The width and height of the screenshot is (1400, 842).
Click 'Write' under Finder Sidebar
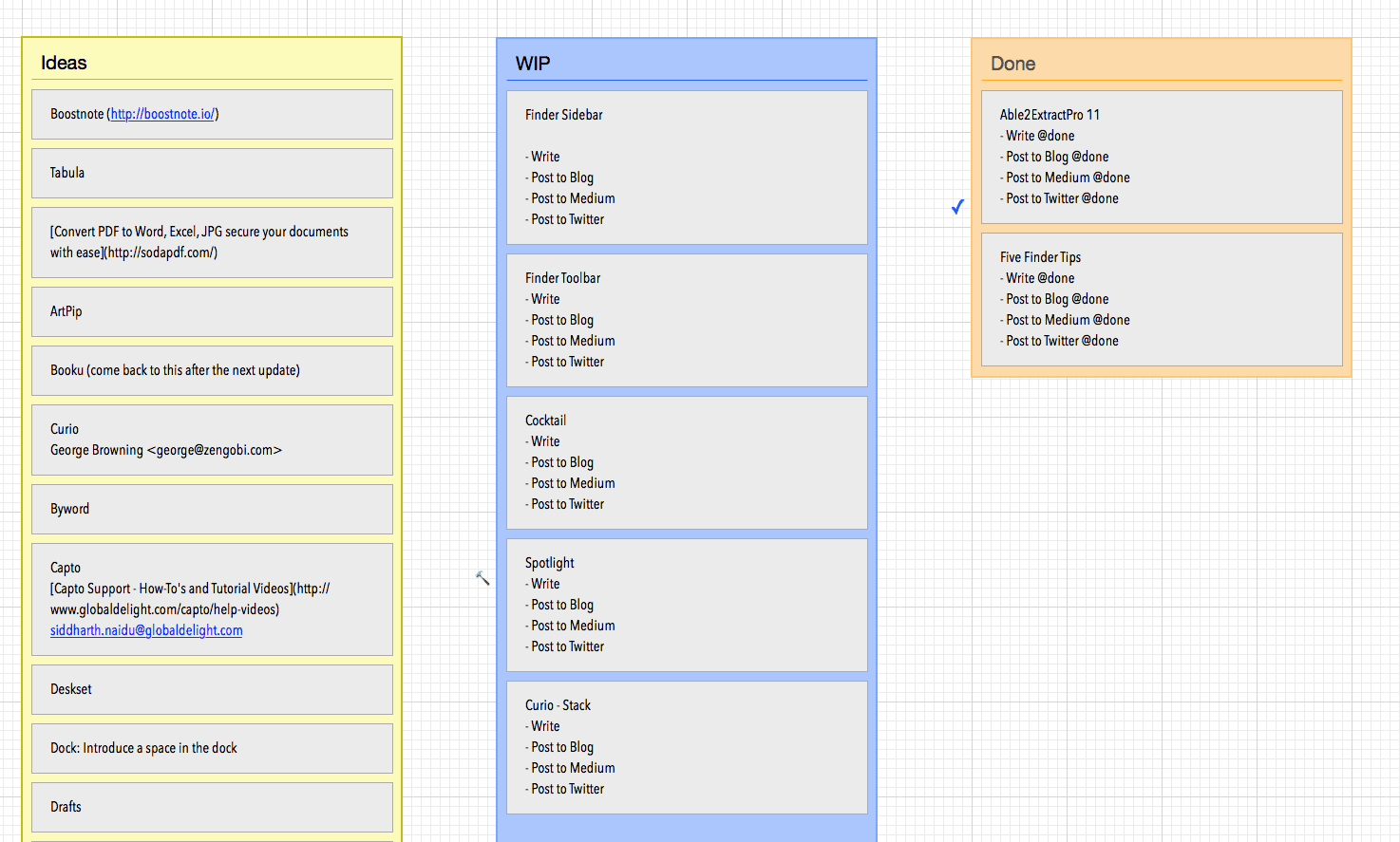(x=542, y=157)
